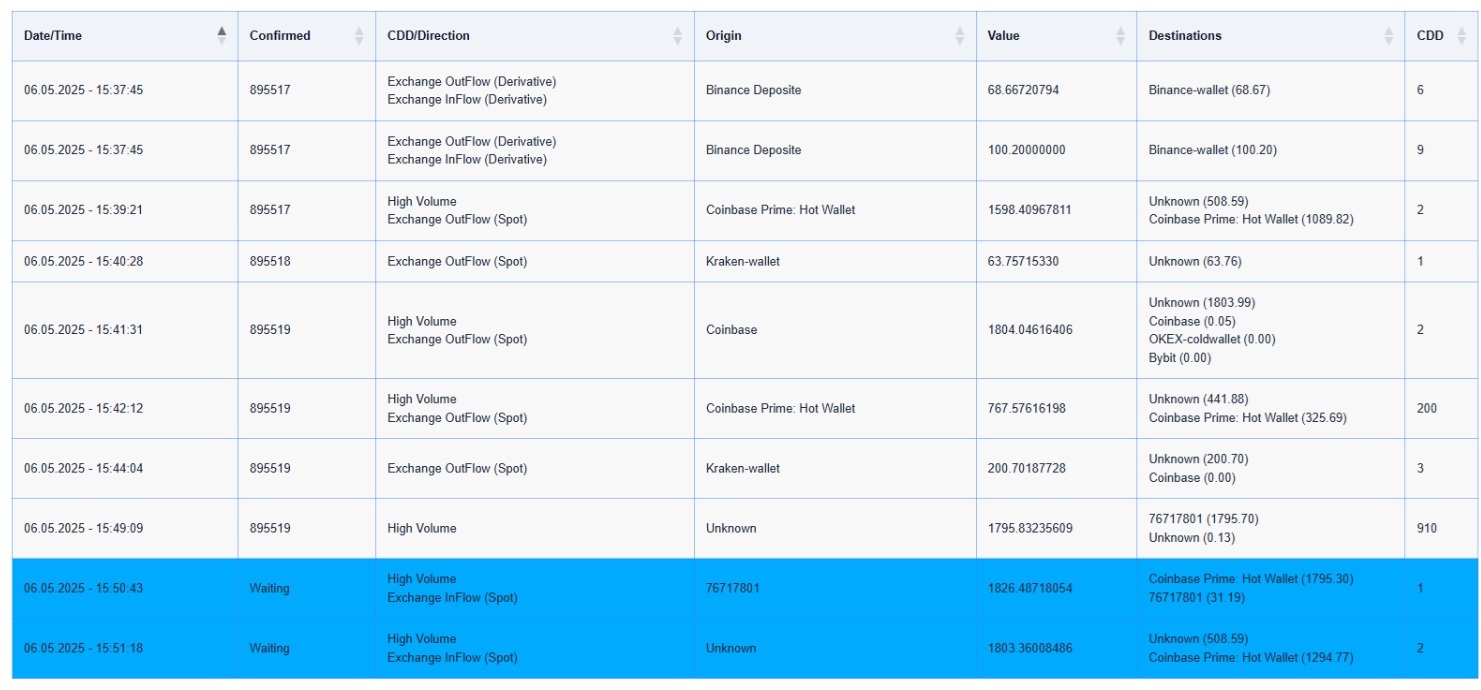Screen dimensions: 1481x690
Task: Sort by Confirmed column arrows
Action: (359, 36)
